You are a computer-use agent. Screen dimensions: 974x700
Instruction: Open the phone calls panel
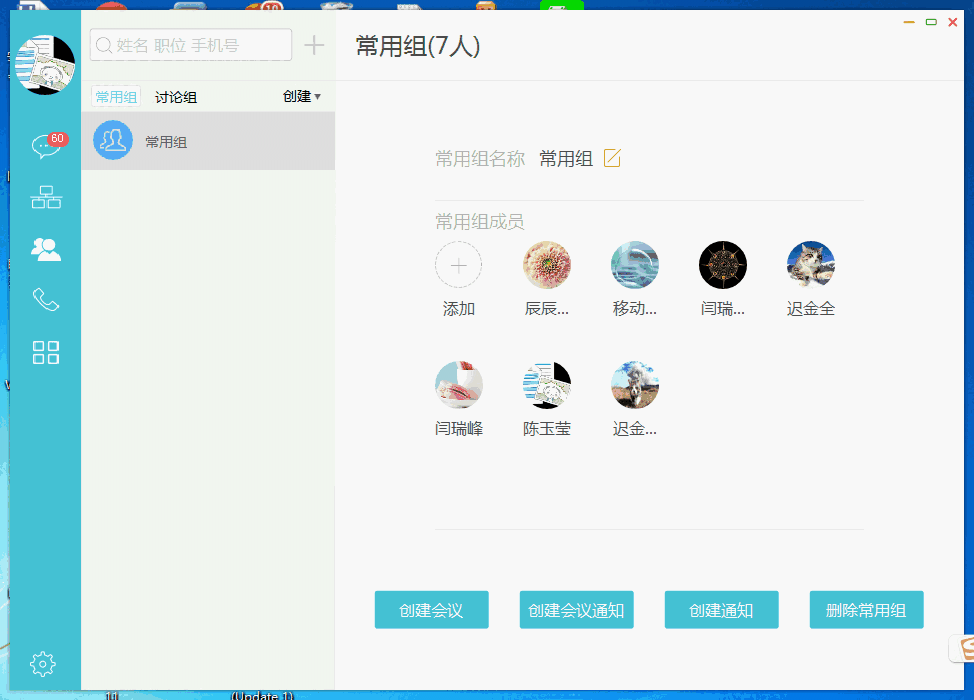pyautogui.click(x=44, y=300)
